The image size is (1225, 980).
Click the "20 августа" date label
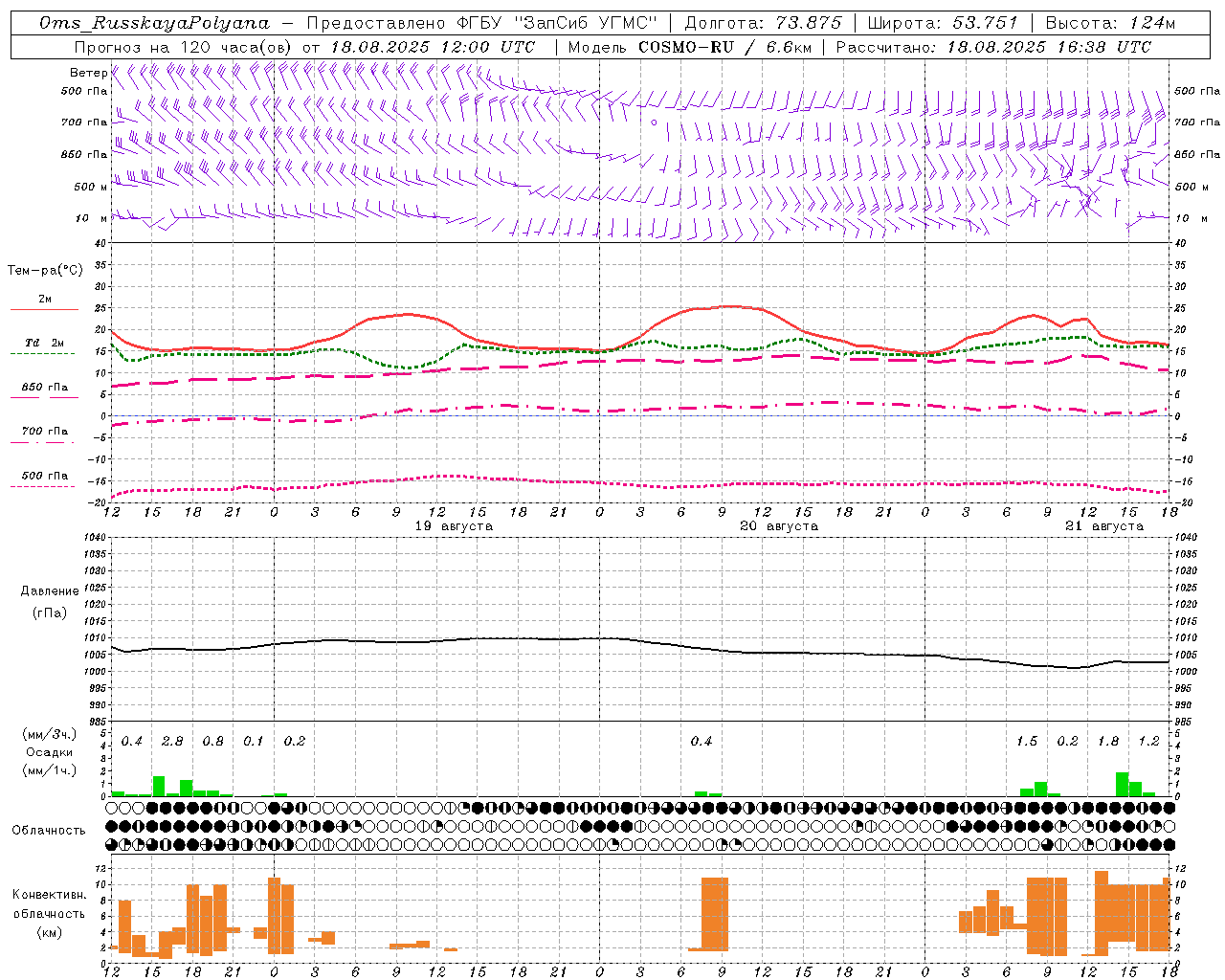(779, 526)
